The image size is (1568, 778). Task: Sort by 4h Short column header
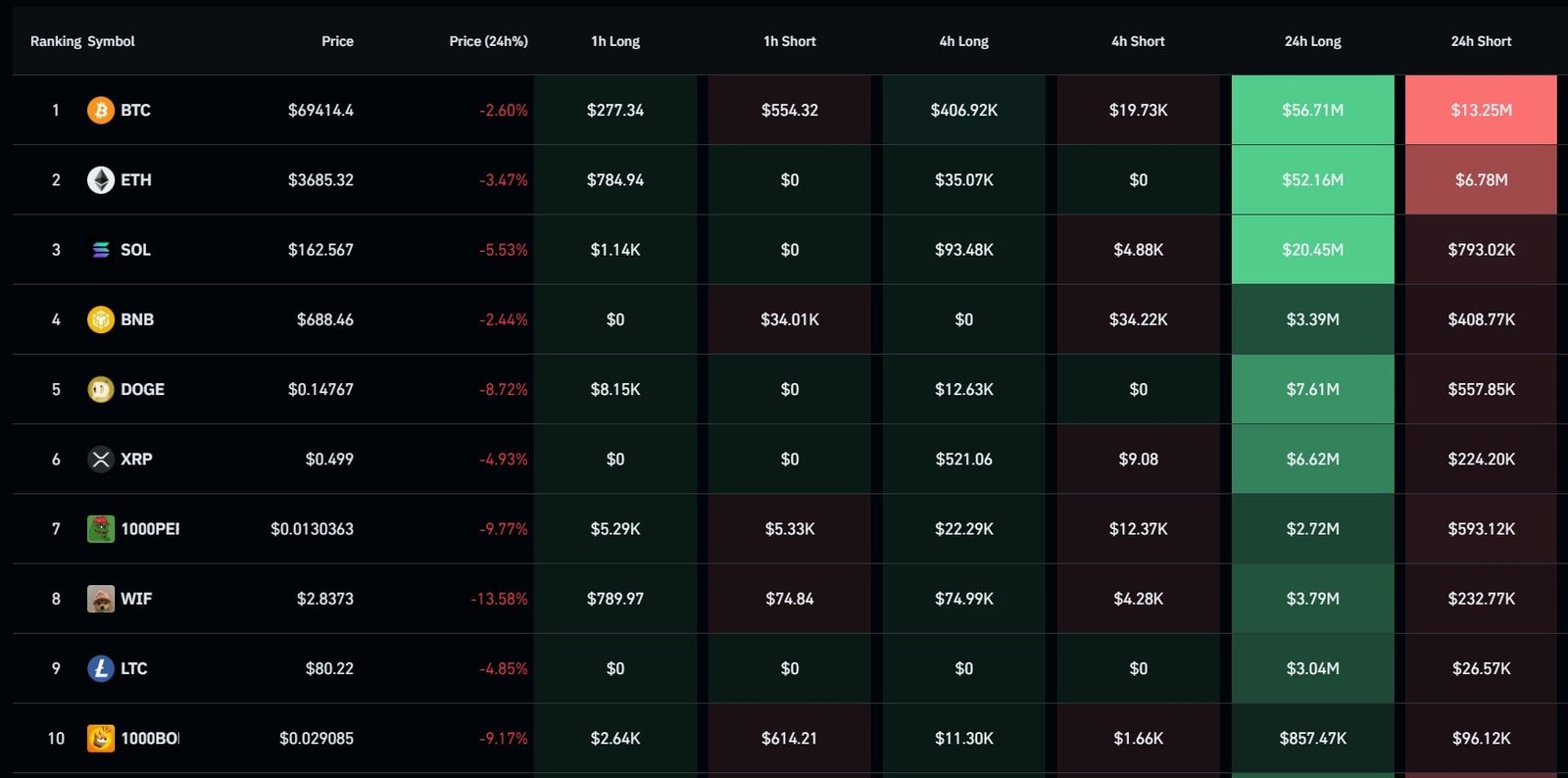coord(1139,41)
